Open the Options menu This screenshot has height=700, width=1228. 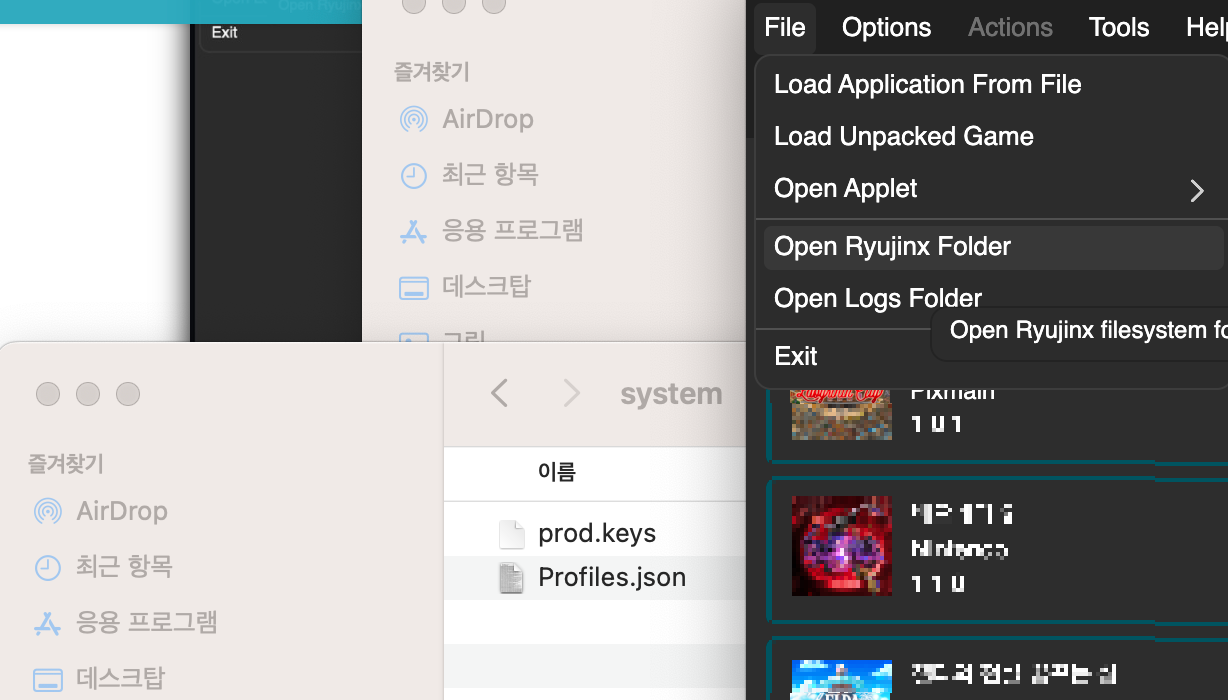coord(886,27)
